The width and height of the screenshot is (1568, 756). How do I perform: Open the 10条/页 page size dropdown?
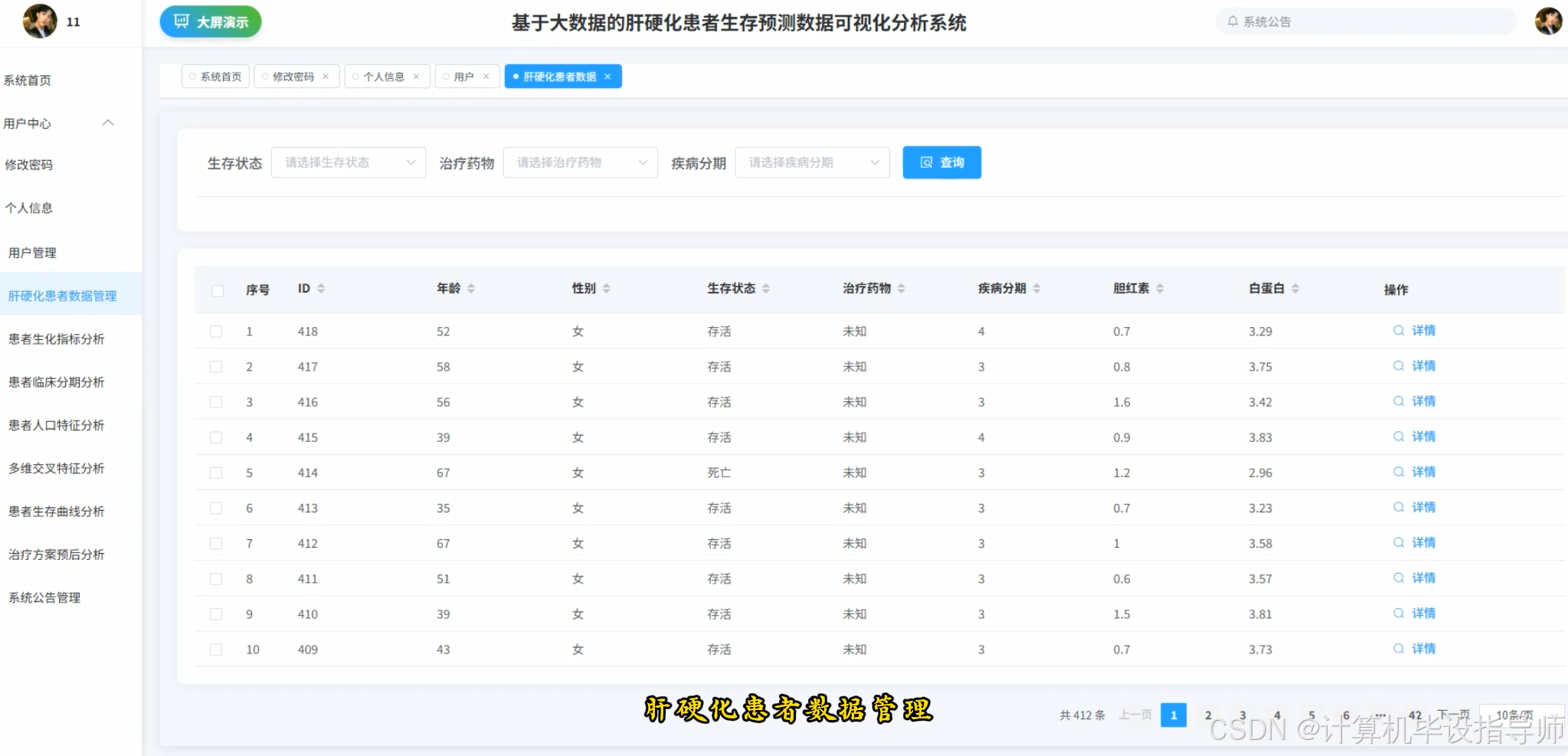pyautogui.click(x=1519, y=714)
